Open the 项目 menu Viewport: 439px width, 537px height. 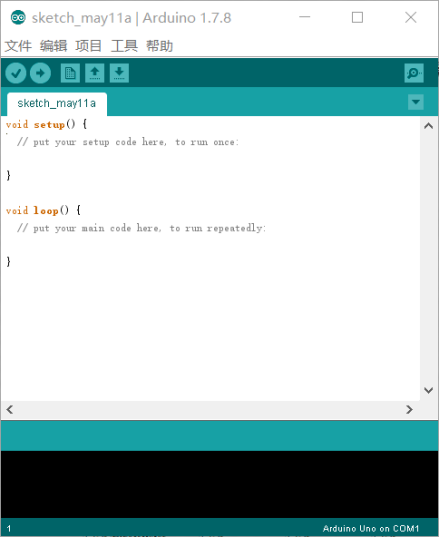88,46
